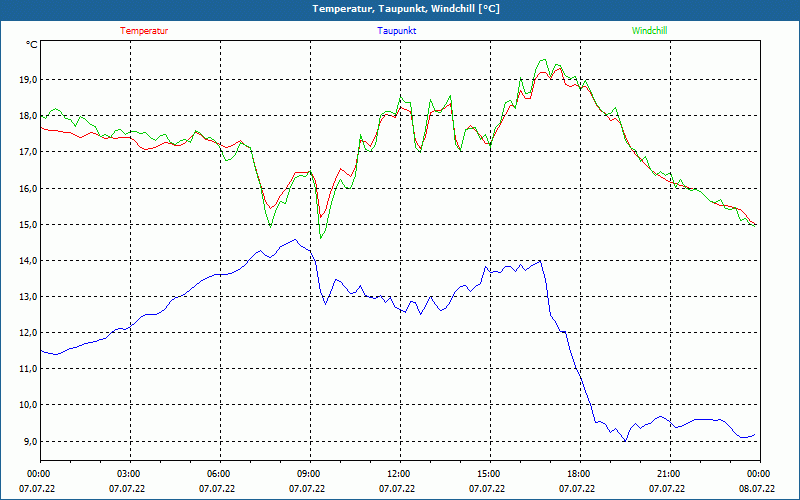Click the blue Taupunkt legend label

[396, 31]
